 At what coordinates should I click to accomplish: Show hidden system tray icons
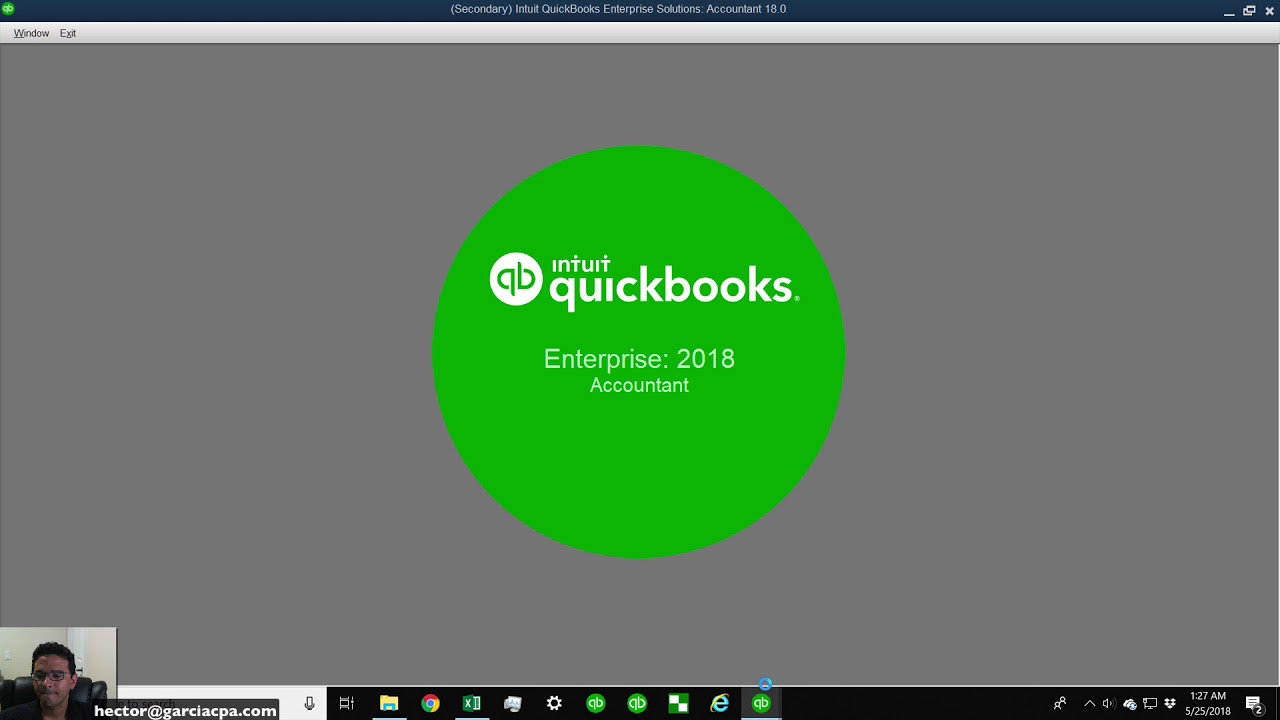1089,704
